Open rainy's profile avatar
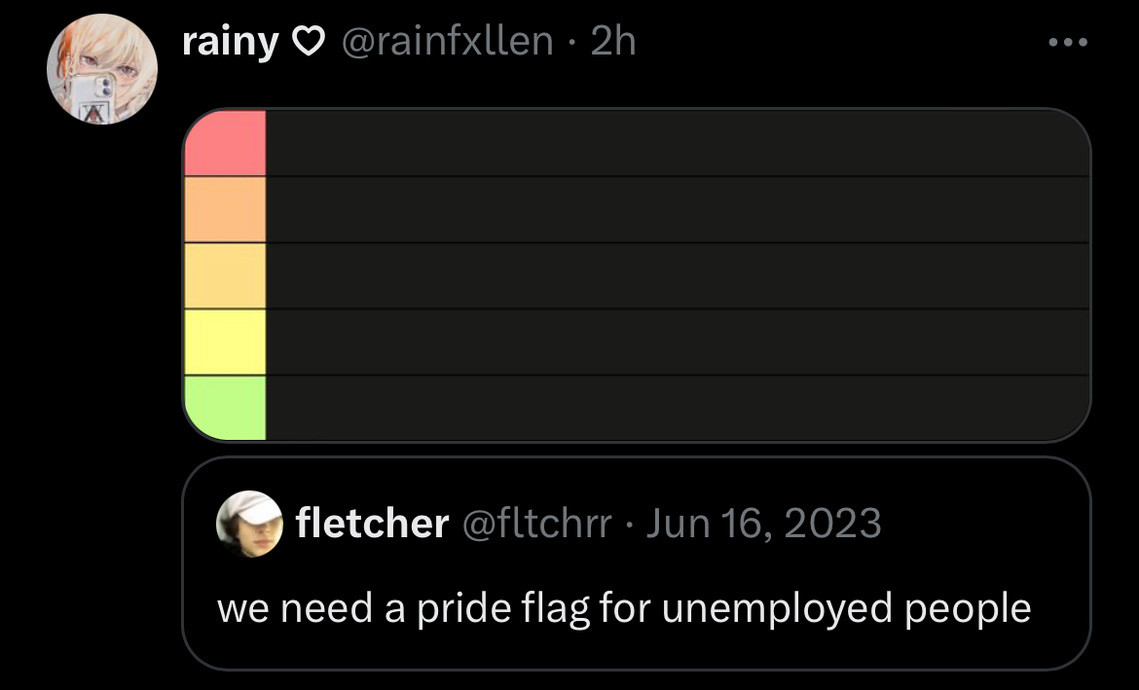The image size is (1139, 690). (102, 69)
